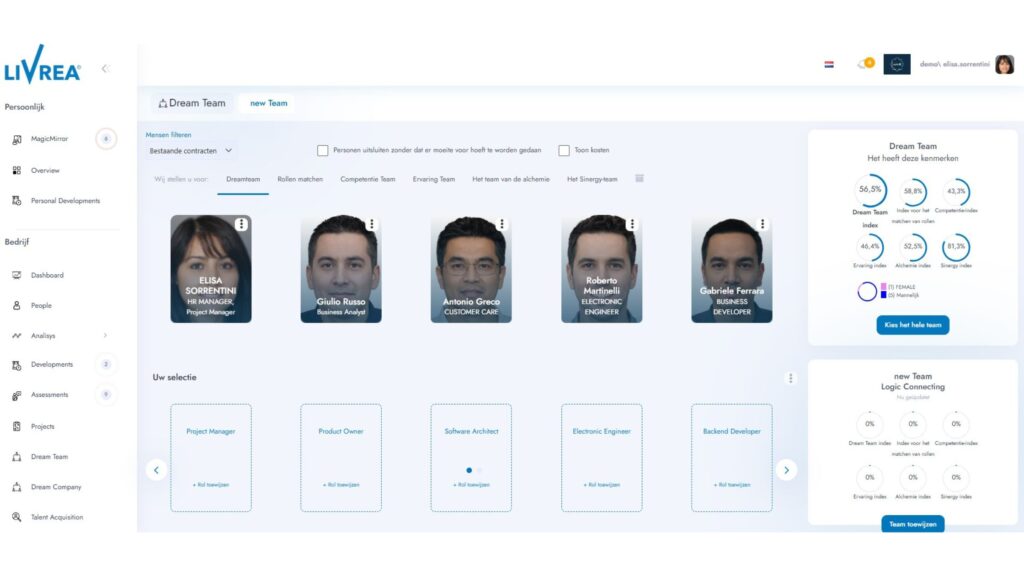
Task: Click the Dream Company sidebar icon
Action: 17,487
